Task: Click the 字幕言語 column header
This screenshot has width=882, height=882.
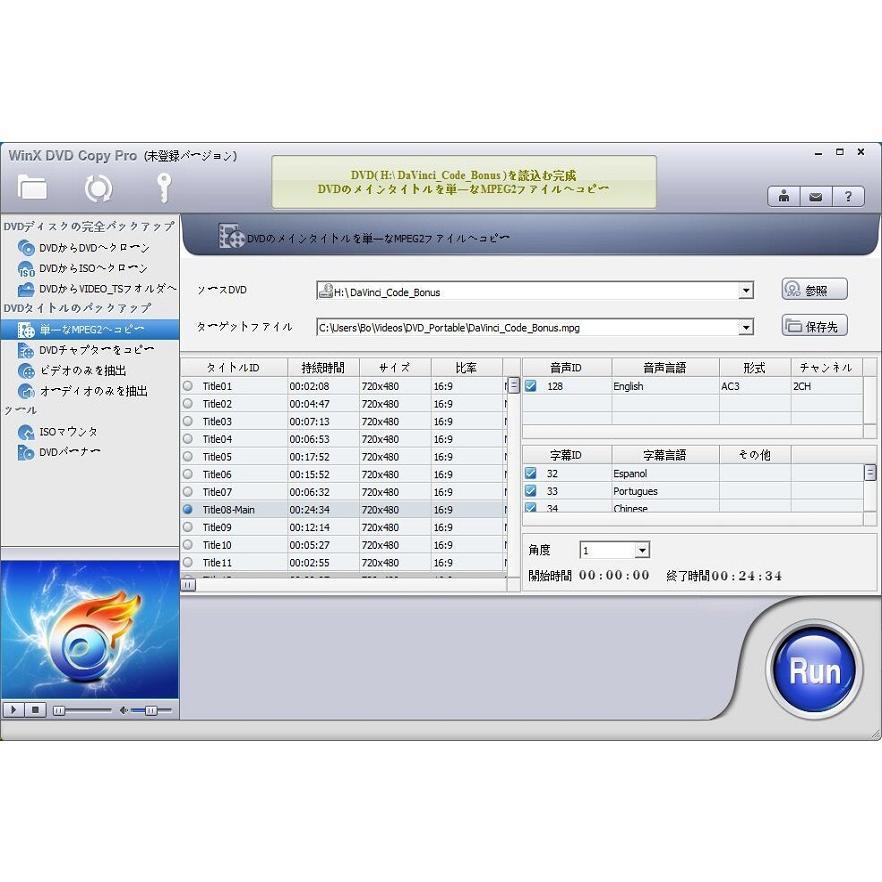Action: (665, 454)
